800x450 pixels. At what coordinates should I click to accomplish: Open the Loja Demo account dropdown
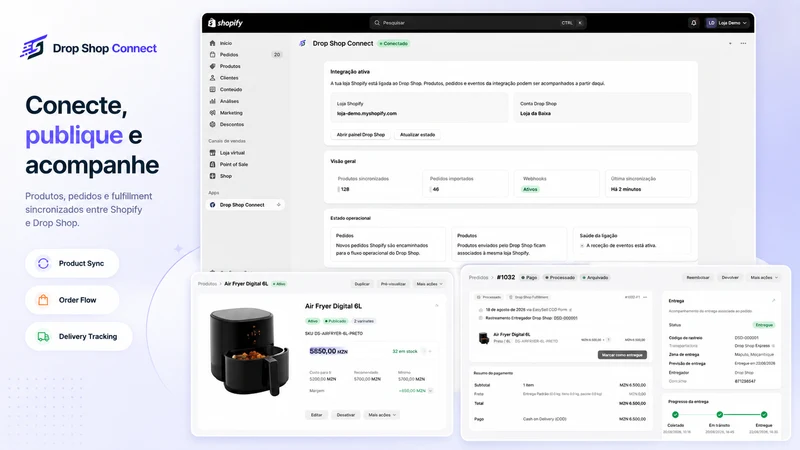727,23
